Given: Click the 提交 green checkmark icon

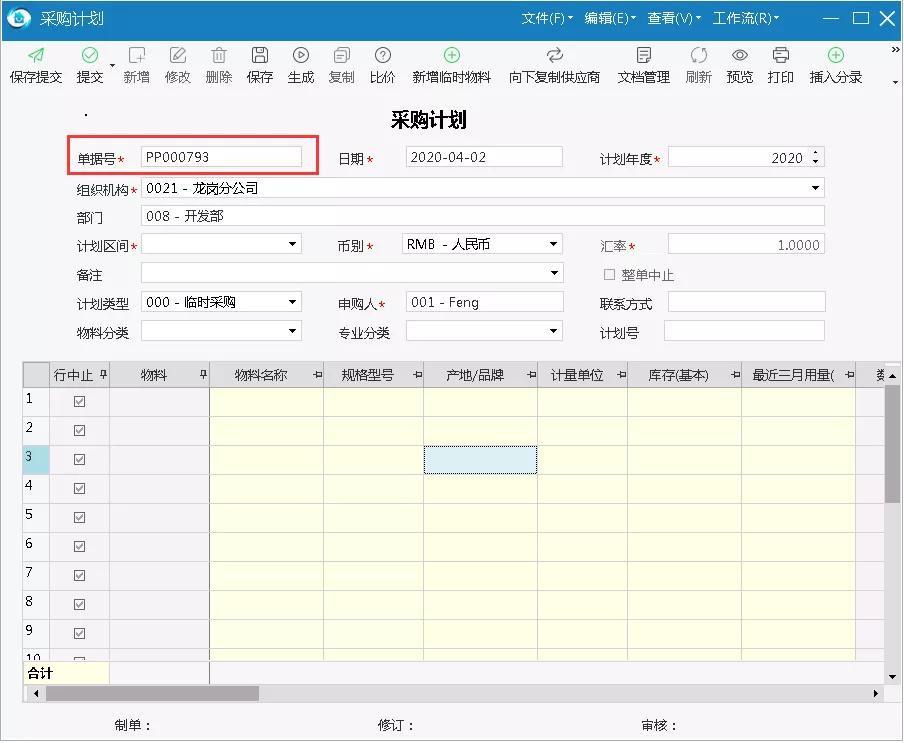Looking at the screenshot, I should (90, 55).
